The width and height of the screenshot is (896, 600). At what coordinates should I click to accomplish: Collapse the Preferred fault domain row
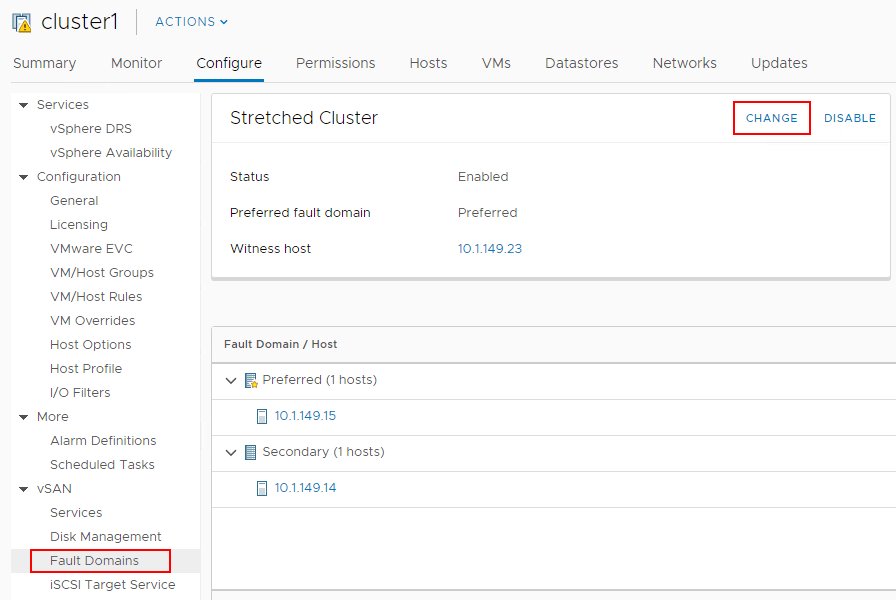(231, 381)
